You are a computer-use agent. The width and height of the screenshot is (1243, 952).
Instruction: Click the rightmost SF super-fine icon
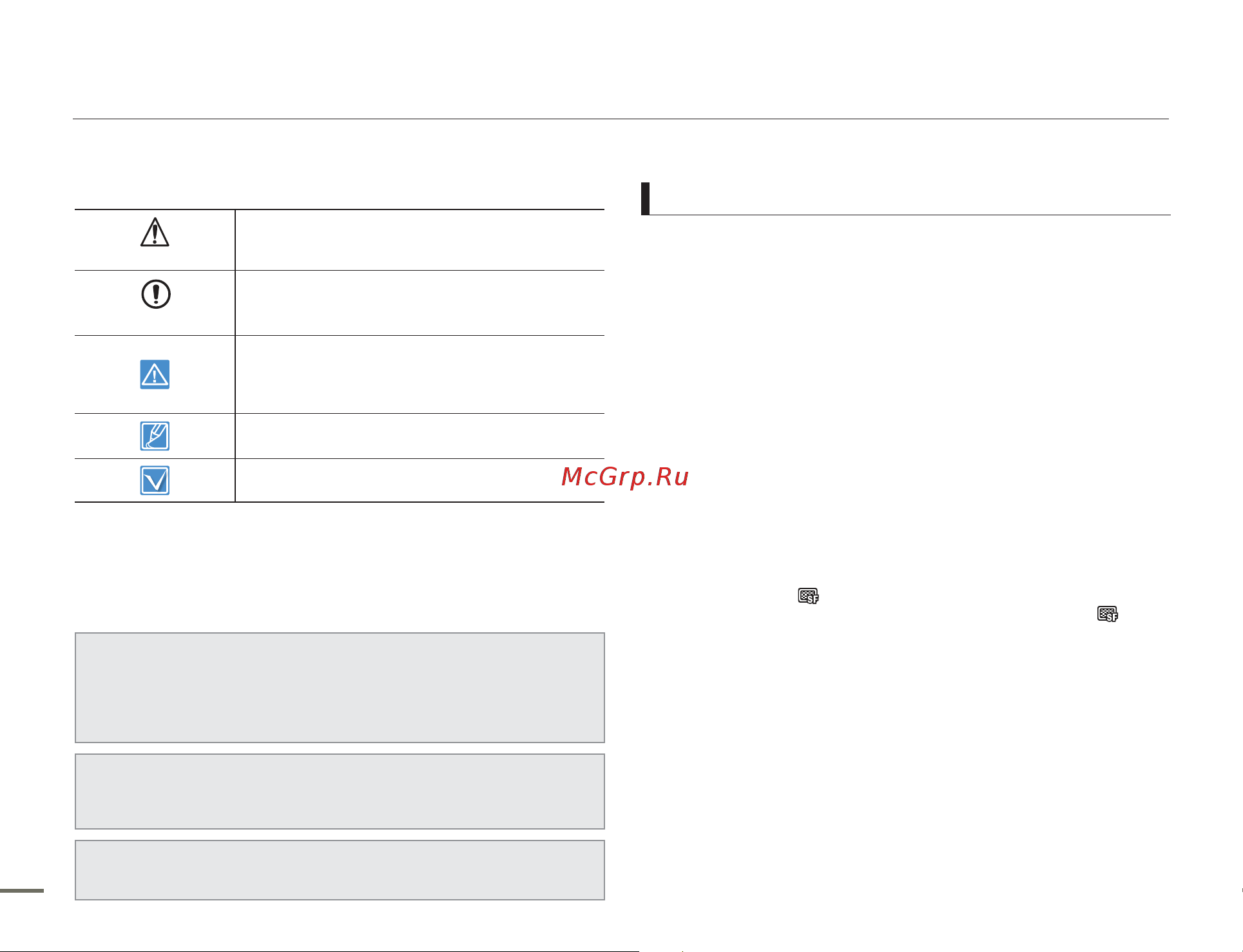click(1108, 614)
